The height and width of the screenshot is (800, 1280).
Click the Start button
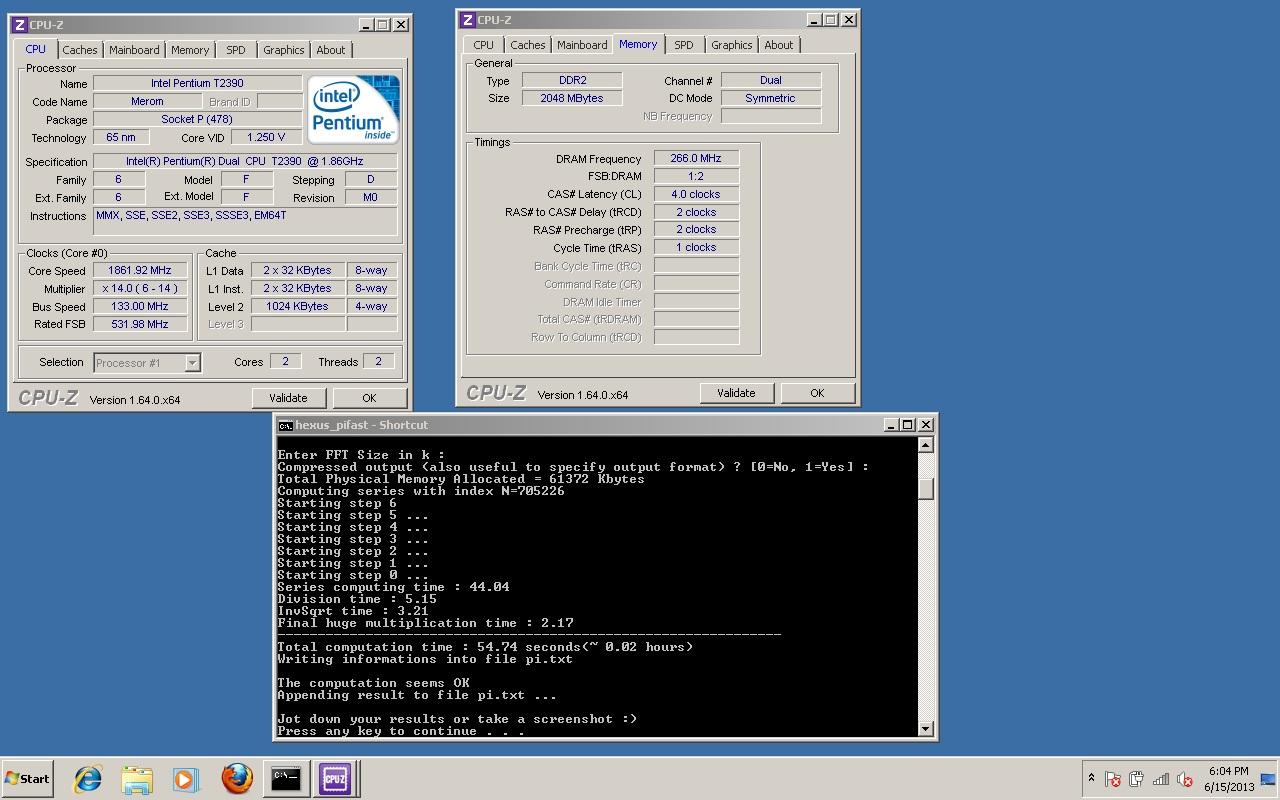coord(27,778)
